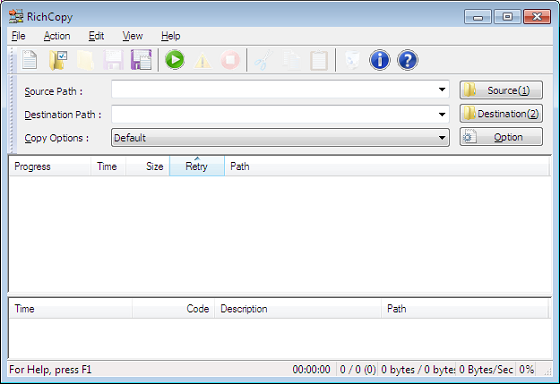Click the 0 Bytes/Sec status entry

[486, 369]
